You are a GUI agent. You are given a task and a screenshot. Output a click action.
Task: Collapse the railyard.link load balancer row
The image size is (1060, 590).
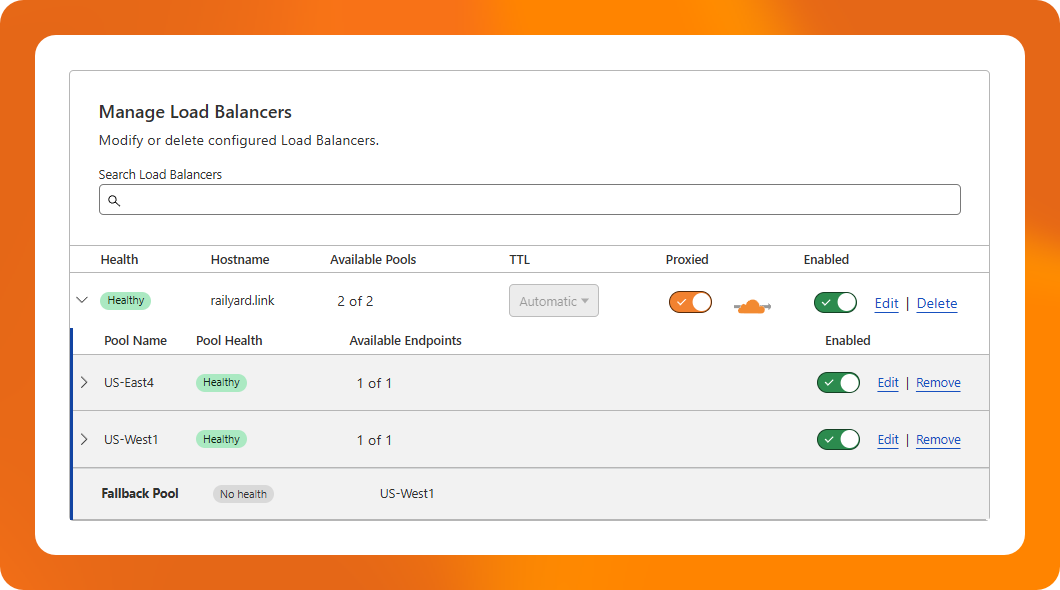82,299
